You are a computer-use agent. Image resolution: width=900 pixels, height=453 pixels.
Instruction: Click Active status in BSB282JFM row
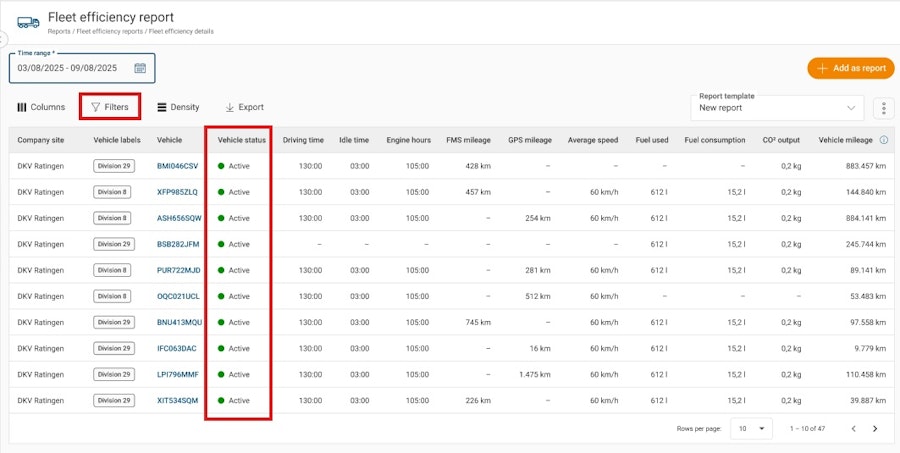point(234,244)
